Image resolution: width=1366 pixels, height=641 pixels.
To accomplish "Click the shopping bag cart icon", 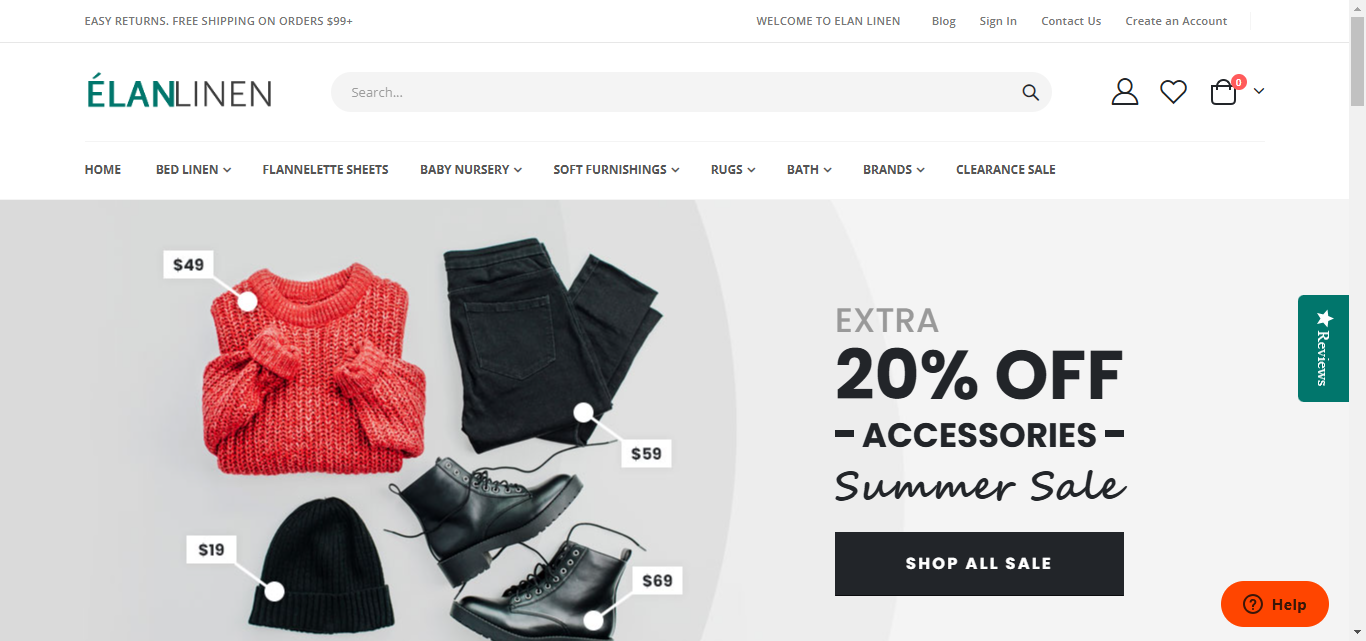I will click(1224, 92).
